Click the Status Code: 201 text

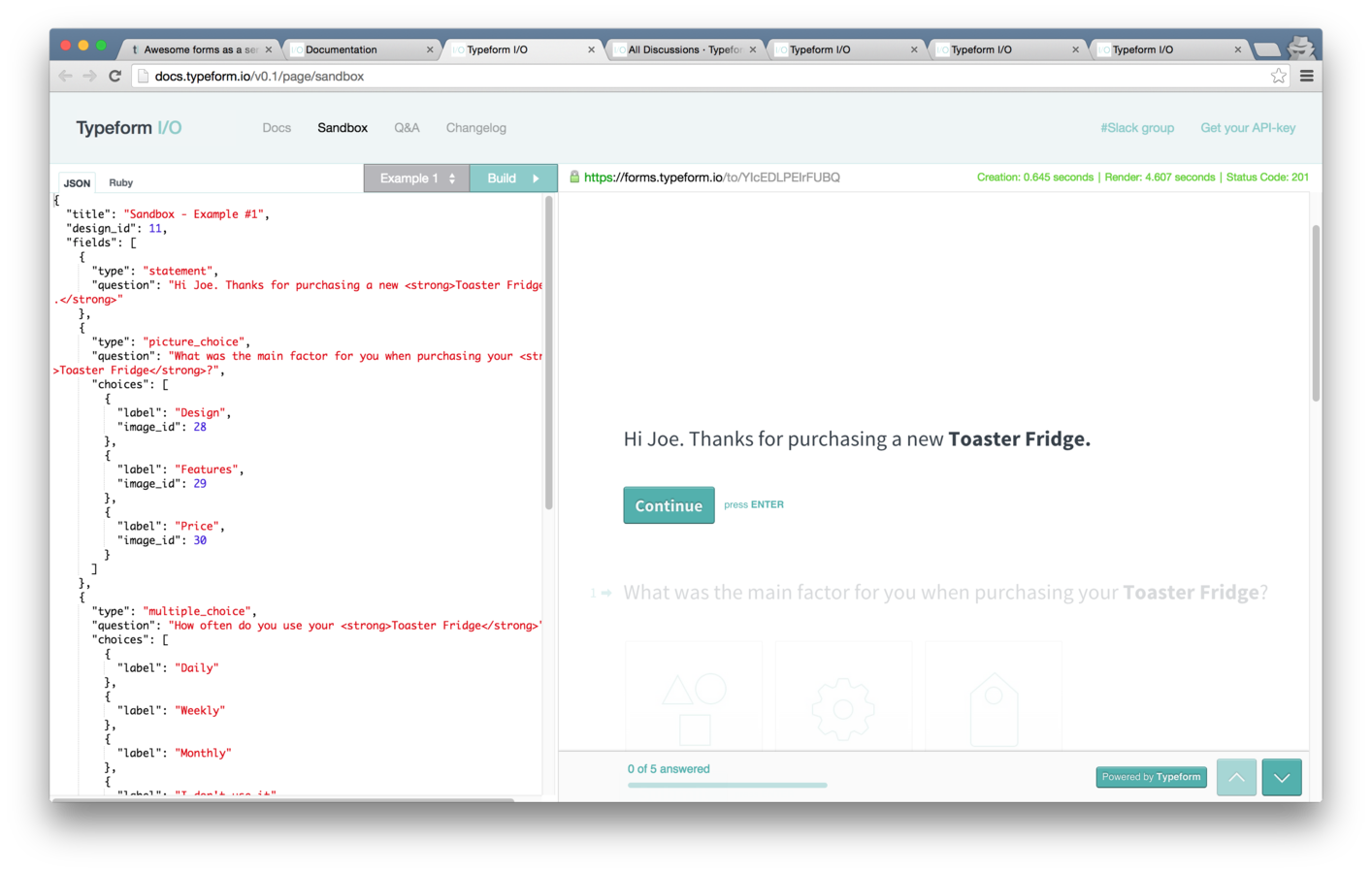click(x=1267, y=178)
